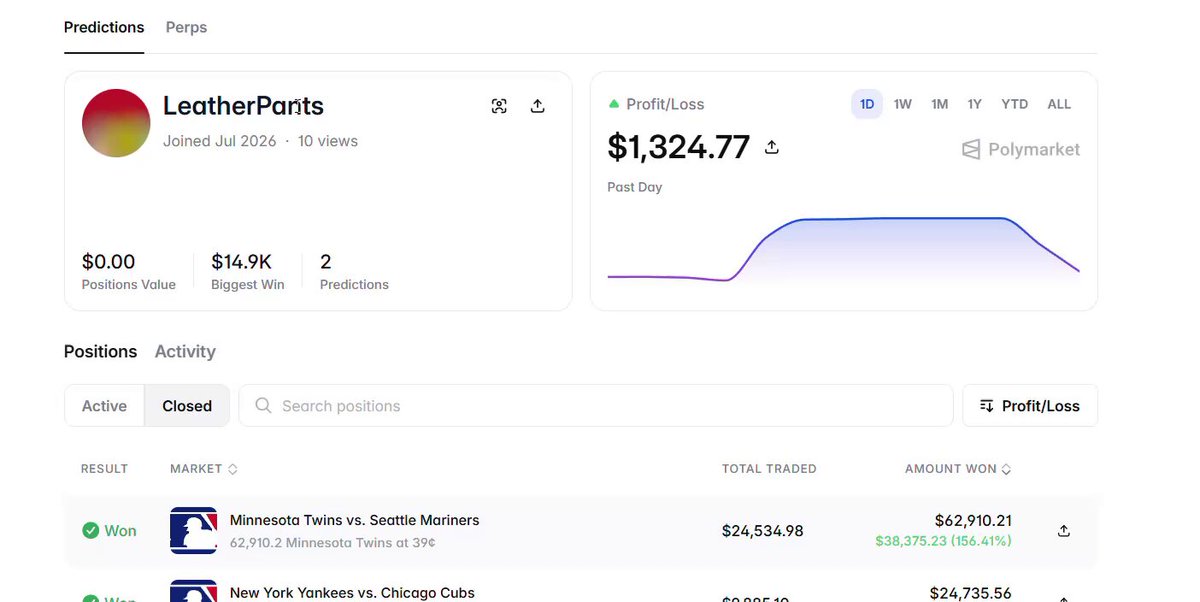Click the LeatherPants username
Viewport: 1200px width, 602px height.
[243, 106]
